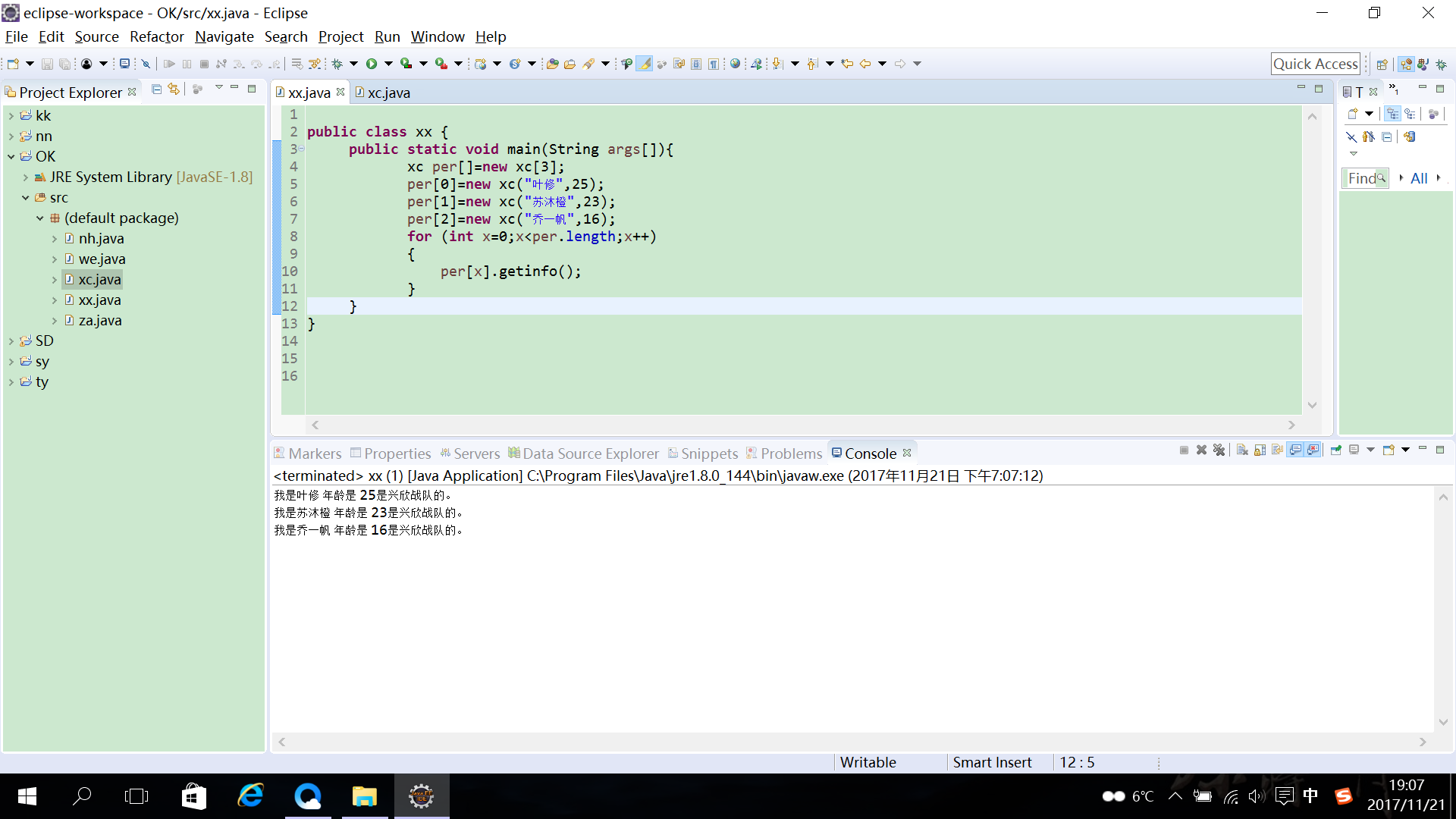Select we.java in Project Explorer
Image resolution: width=1456 pixels, height=819 pixels.
tap(102, 259)
